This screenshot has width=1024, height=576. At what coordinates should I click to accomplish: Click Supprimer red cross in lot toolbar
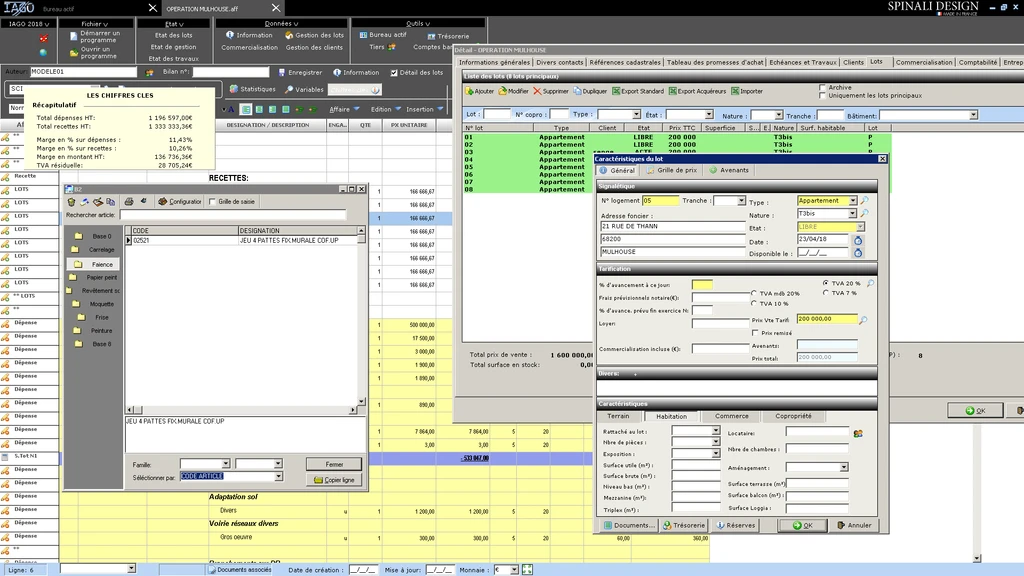tap(536, 91)
